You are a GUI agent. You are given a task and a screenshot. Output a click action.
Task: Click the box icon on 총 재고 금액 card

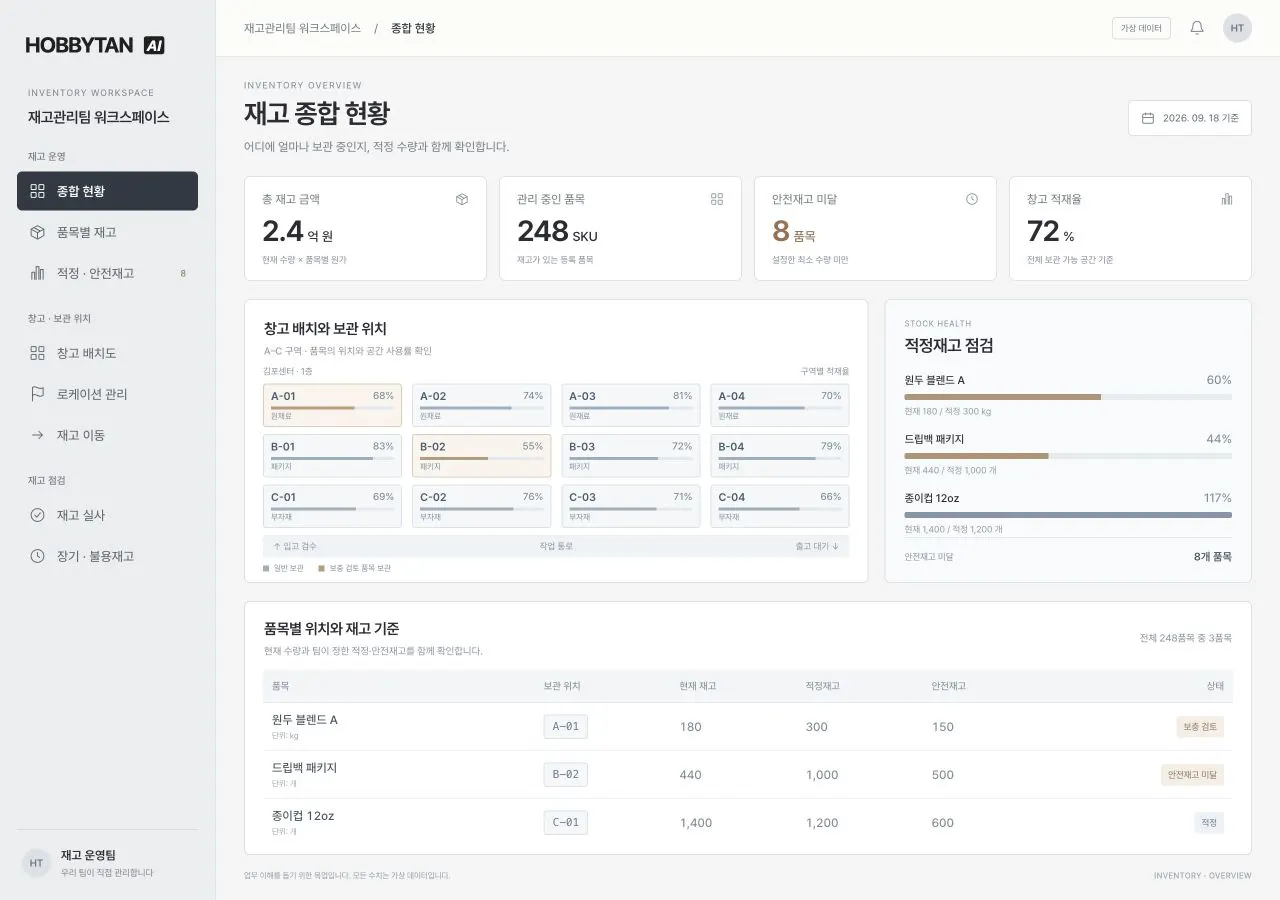click(462, 199)
